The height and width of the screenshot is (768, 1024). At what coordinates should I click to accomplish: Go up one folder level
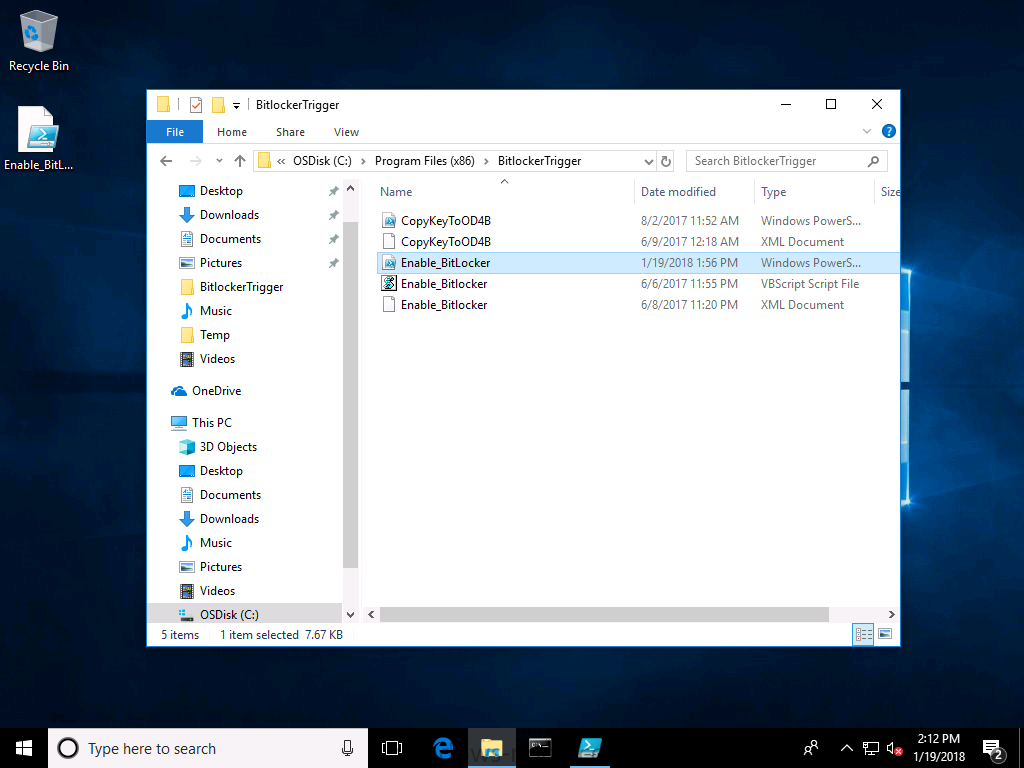(240, 161)
